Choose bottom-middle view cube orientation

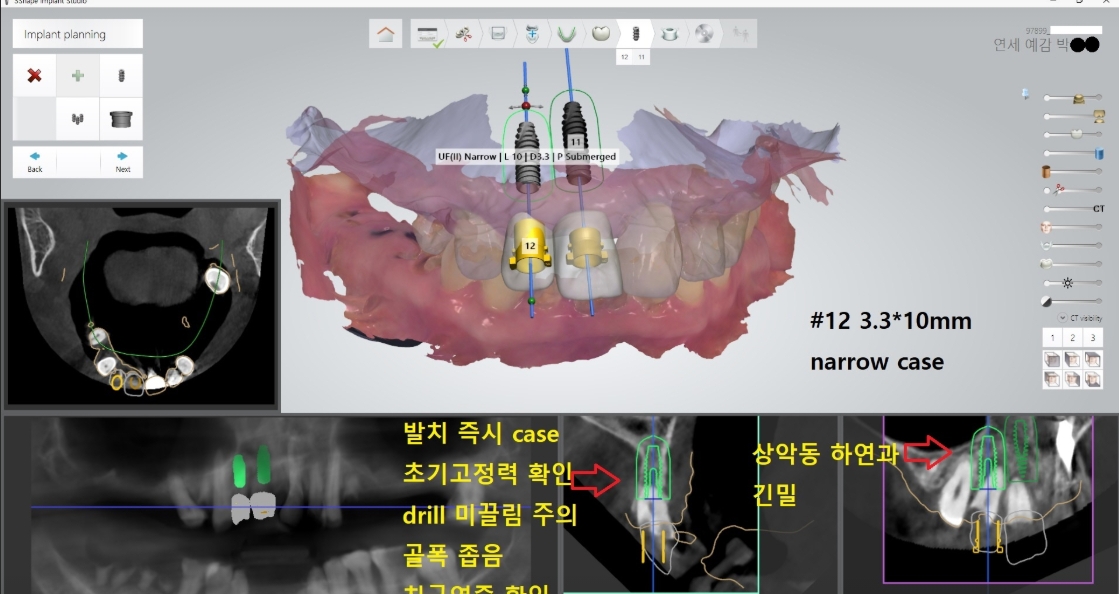click(1073, 379)
